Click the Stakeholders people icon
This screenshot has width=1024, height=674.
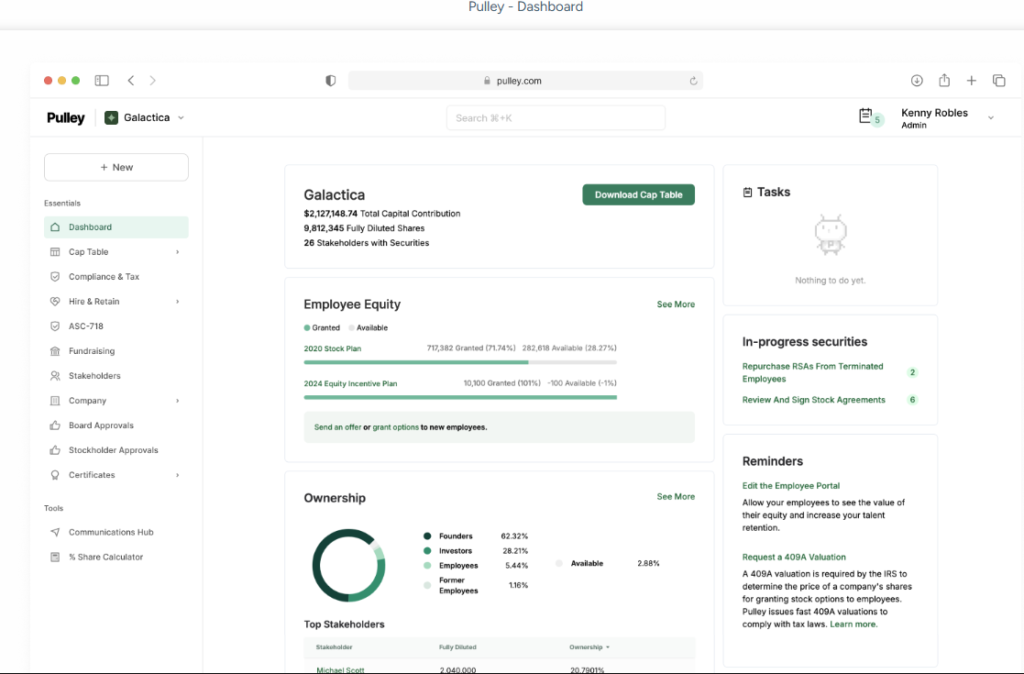click(55, 376)
